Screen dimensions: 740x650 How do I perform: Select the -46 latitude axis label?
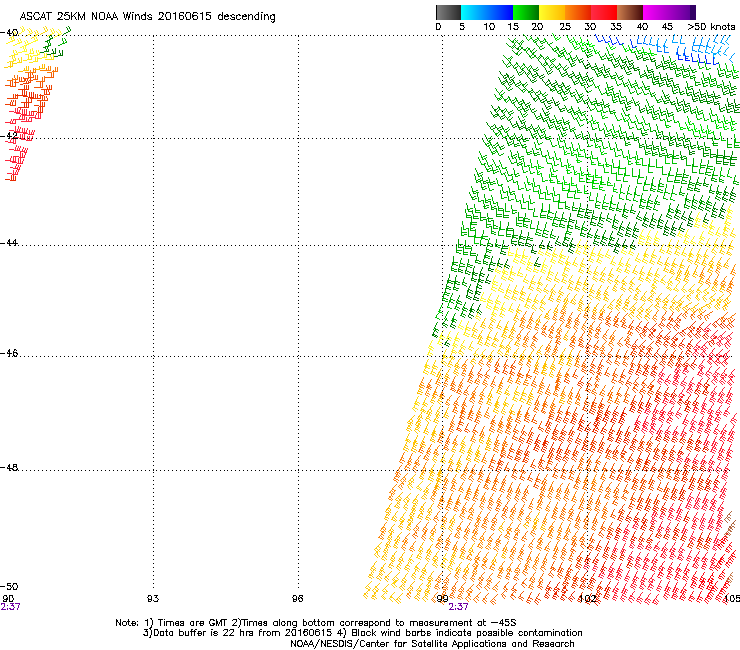click(x=9, y=353)
